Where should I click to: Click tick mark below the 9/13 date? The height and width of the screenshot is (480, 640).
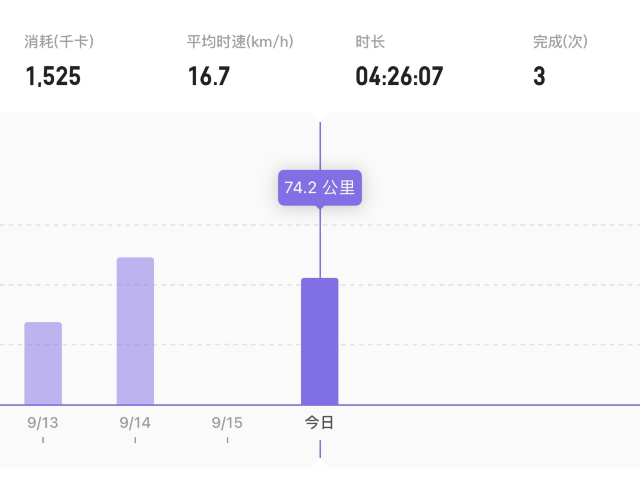pyautogui.click(x=43, y=439)
